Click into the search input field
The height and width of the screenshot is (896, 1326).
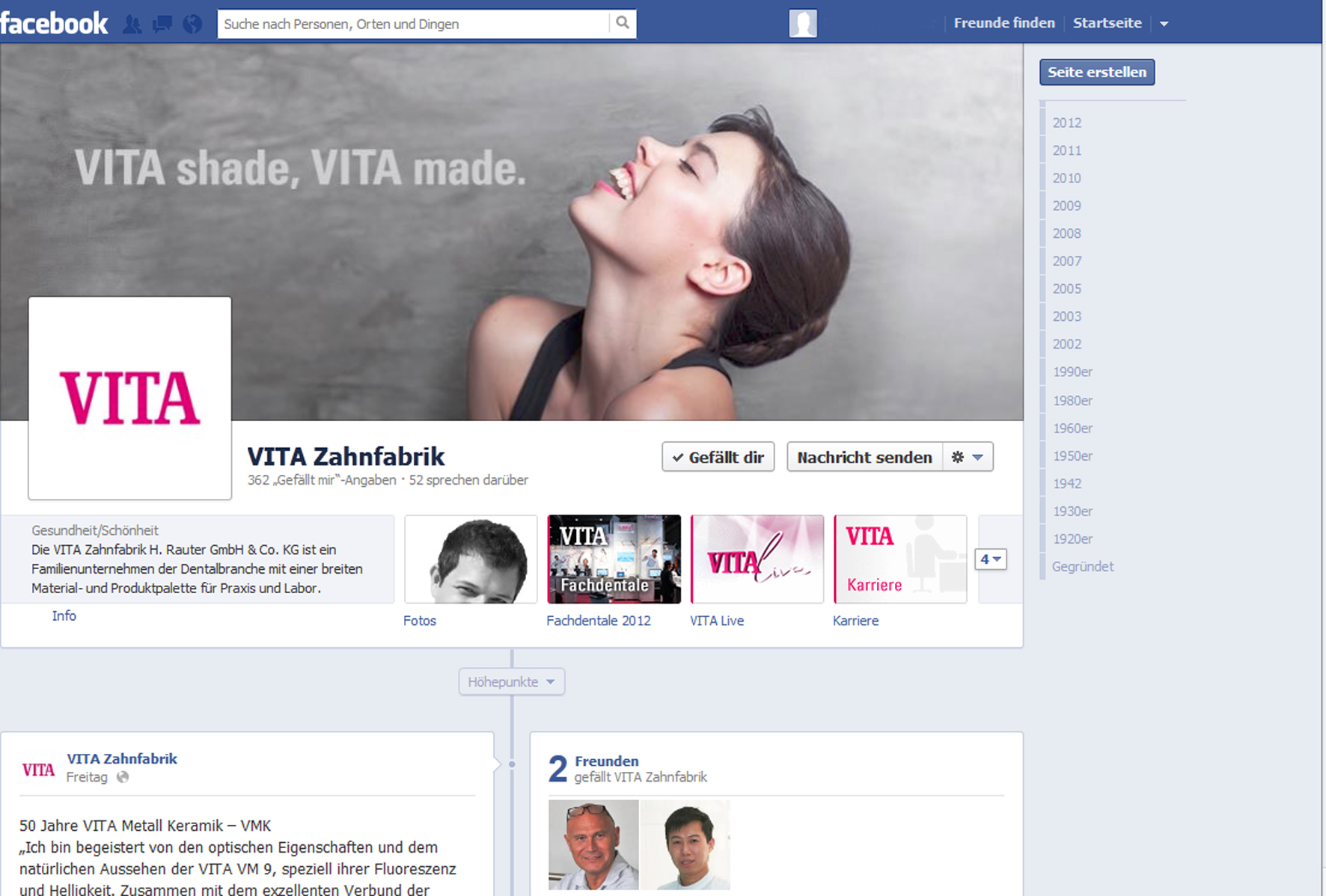click(415, 24)
